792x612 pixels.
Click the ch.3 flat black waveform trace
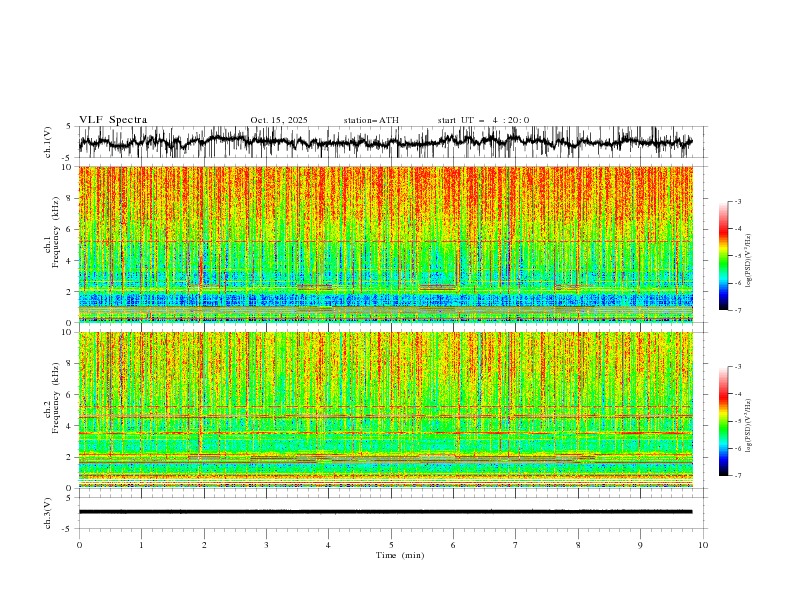coord(385,512)
